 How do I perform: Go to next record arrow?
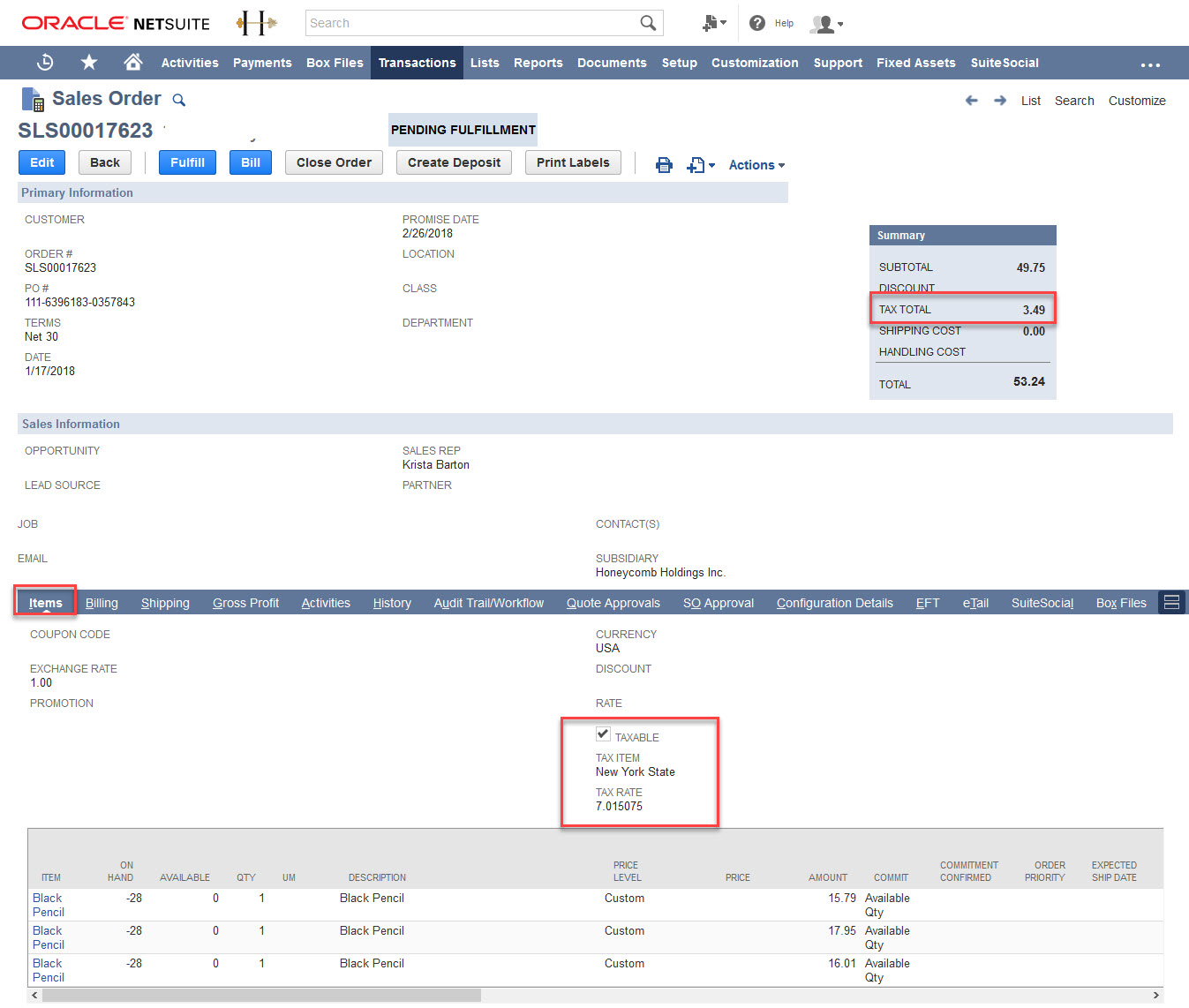pyautogui.click(x=1000, y=101)
